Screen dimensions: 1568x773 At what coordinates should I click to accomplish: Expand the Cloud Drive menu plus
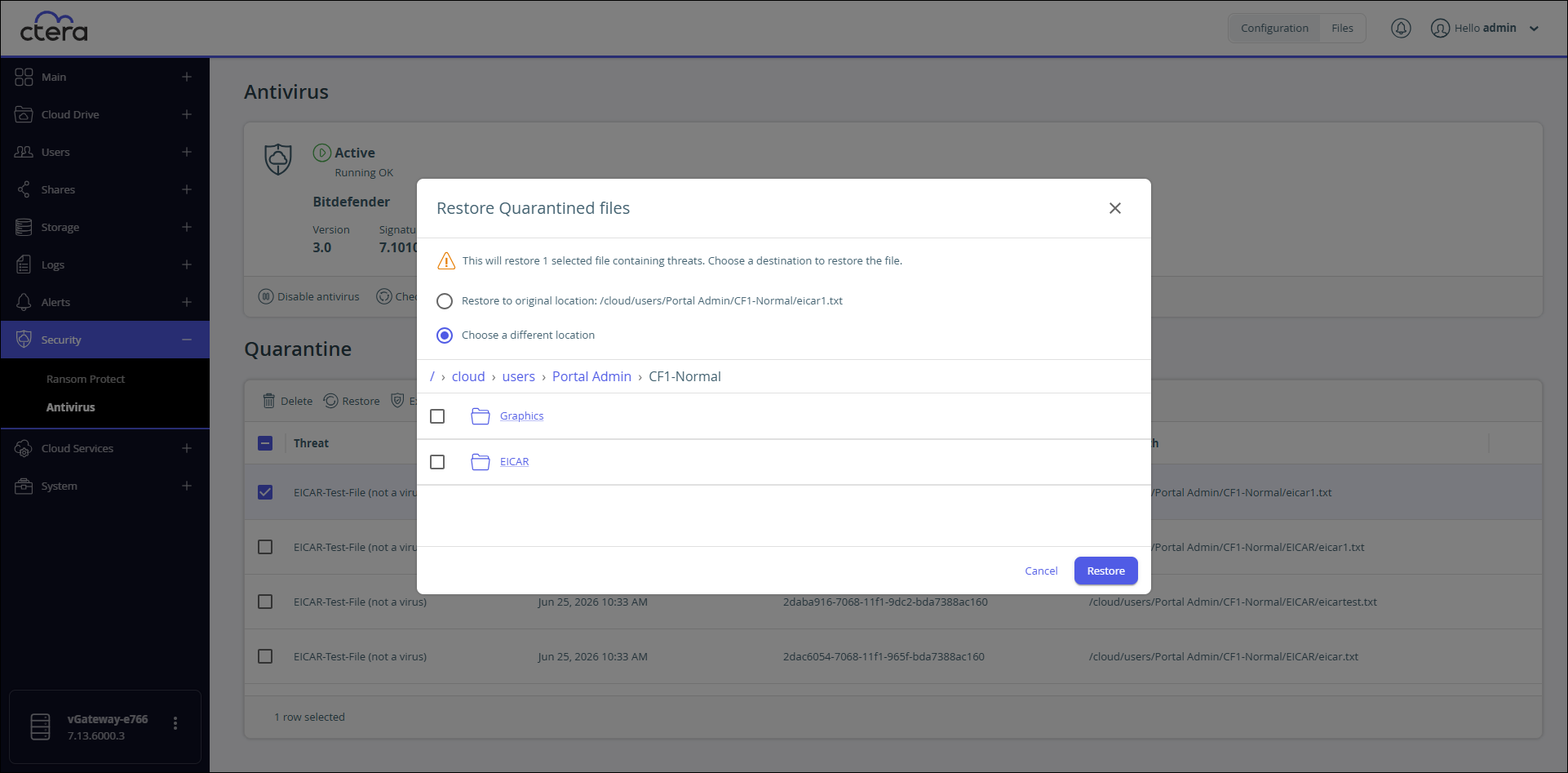[x=187, y=114]
